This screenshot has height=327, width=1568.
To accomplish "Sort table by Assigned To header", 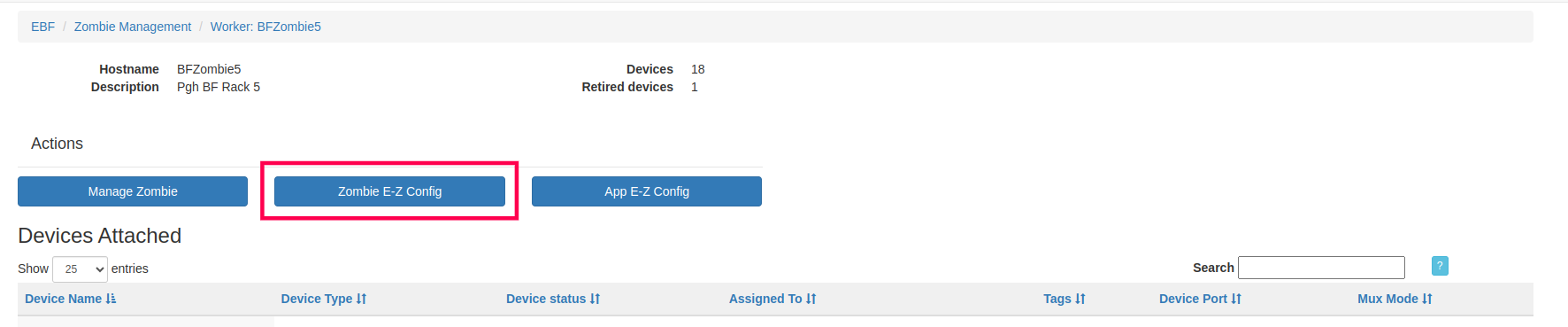I will click(765, 299).
